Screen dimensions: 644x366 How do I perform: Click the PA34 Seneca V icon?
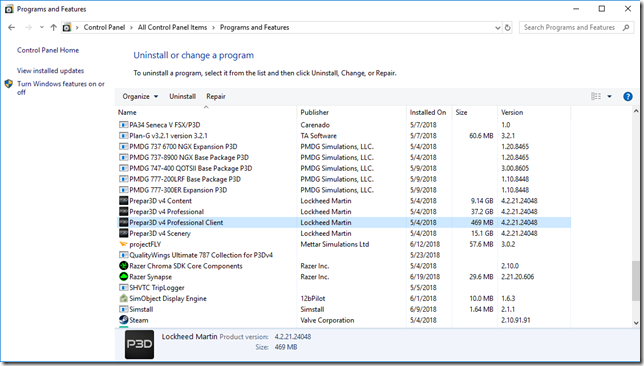click(123, 125)
